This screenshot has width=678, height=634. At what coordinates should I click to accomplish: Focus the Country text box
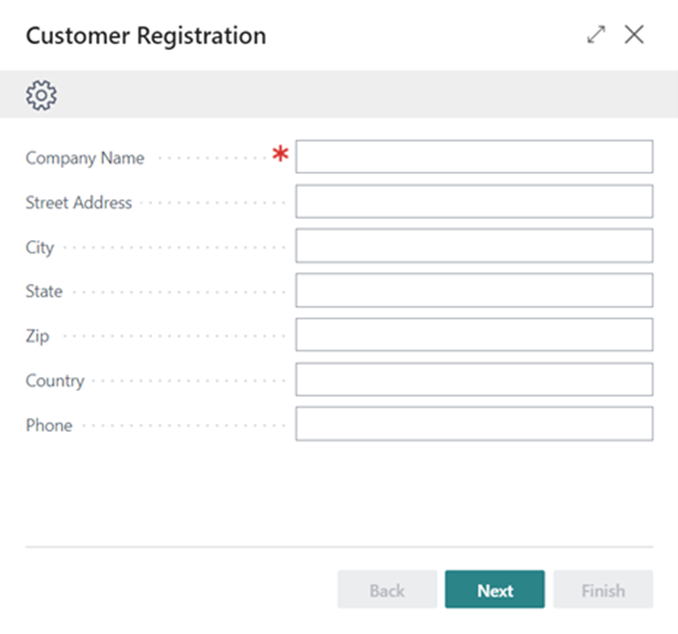pos(474,380)
